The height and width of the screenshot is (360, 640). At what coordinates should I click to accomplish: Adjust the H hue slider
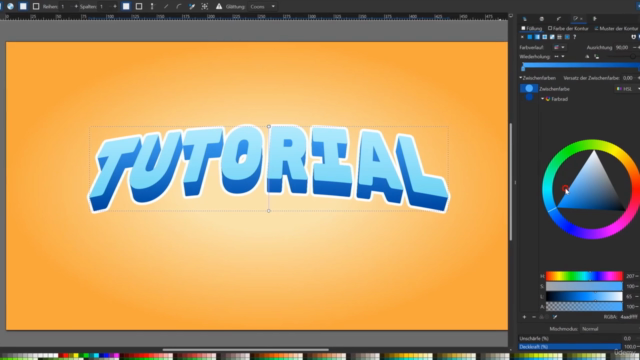pos(584,276)
